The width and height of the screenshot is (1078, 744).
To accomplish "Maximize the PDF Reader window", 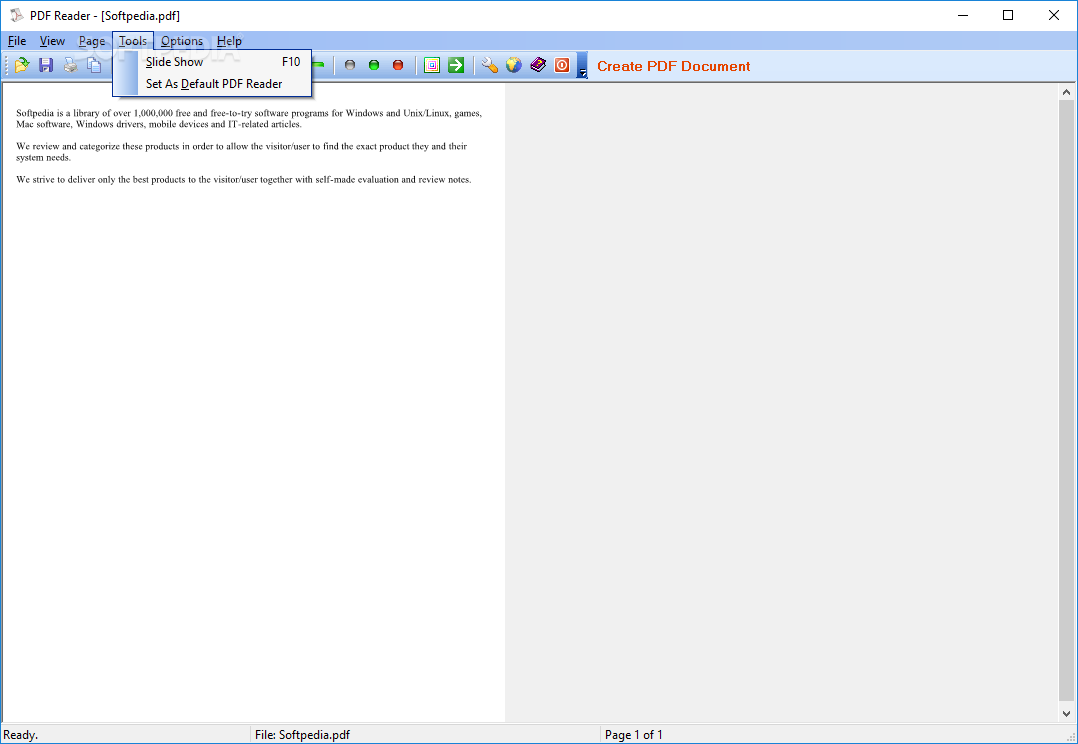I will click(x=1008, y=15).
